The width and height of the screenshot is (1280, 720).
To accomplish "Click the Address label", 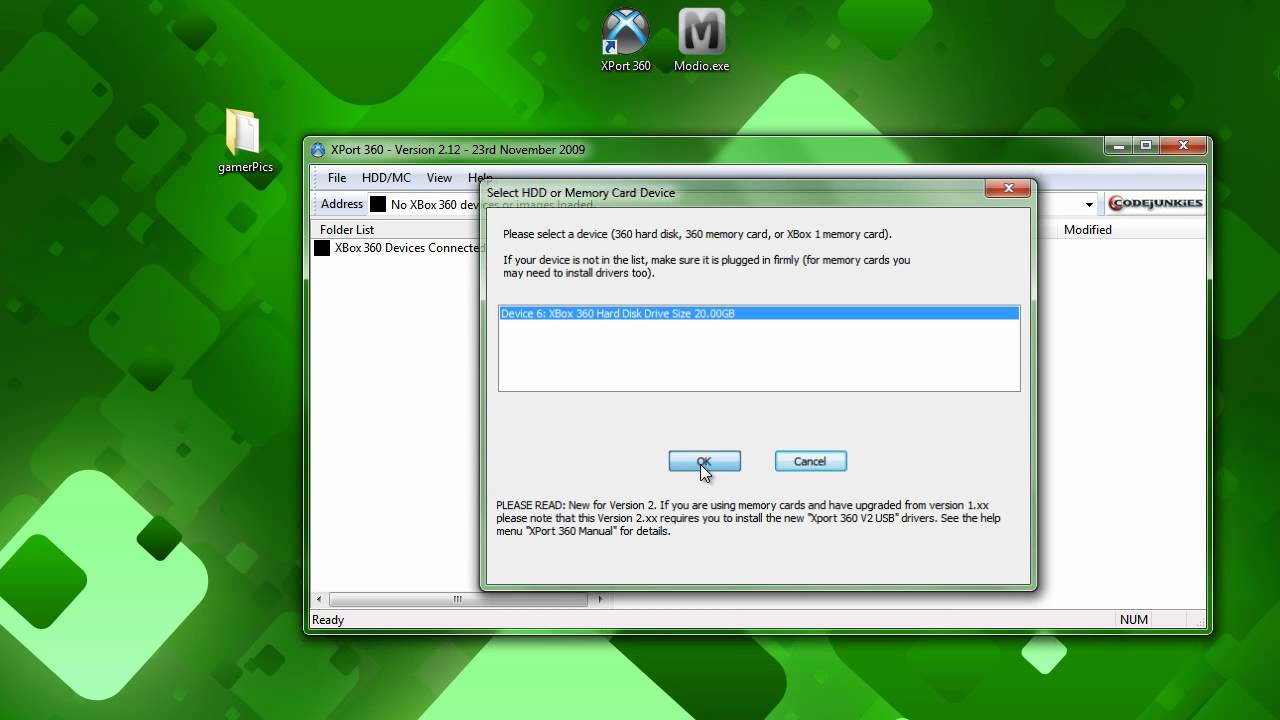I will coord(342,204).
